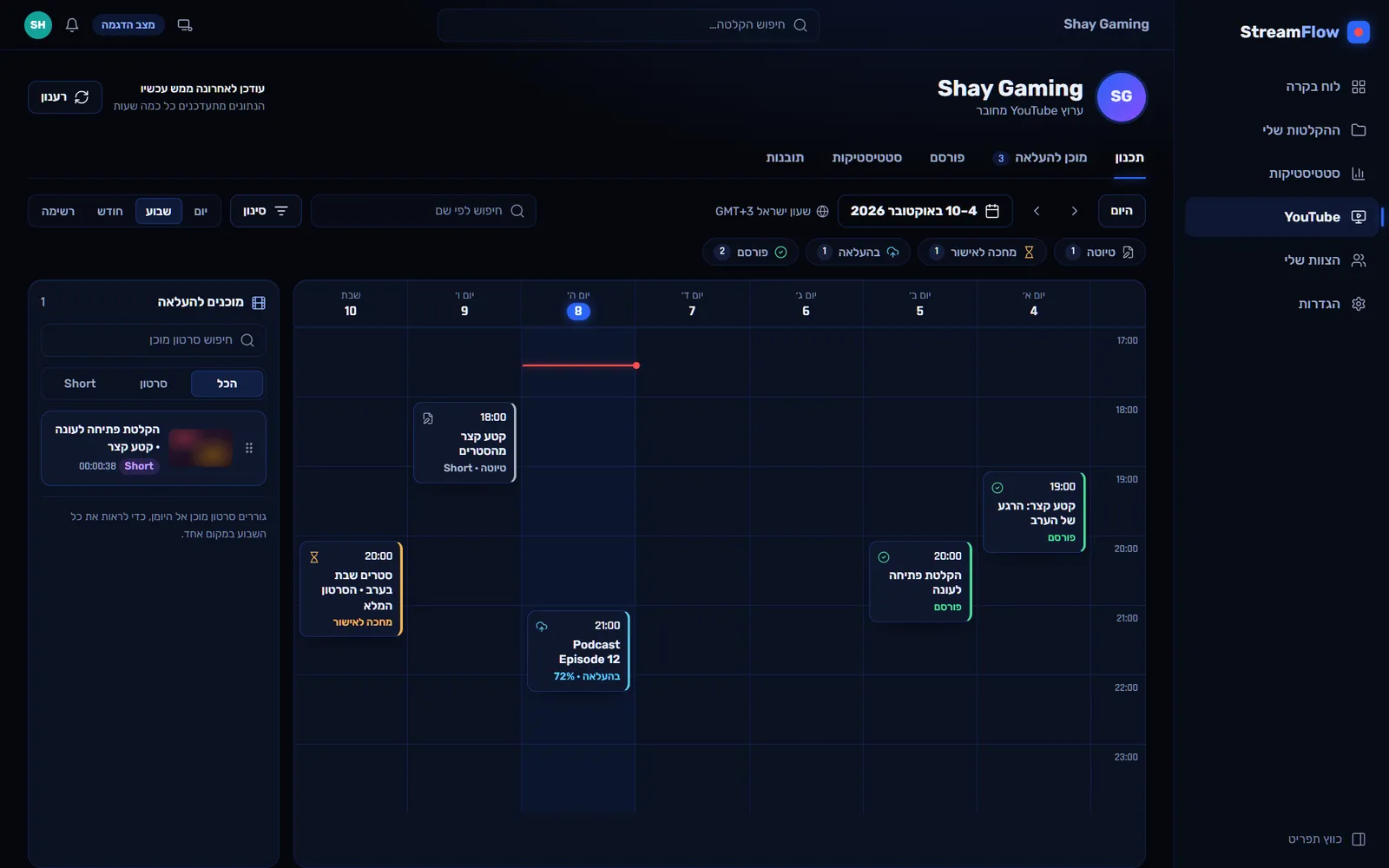Image resolution: width=1389 pixels, height=868 pixels.
Task: Open ההקלטות שלי in sidebar
Action: coord(1282,130)
